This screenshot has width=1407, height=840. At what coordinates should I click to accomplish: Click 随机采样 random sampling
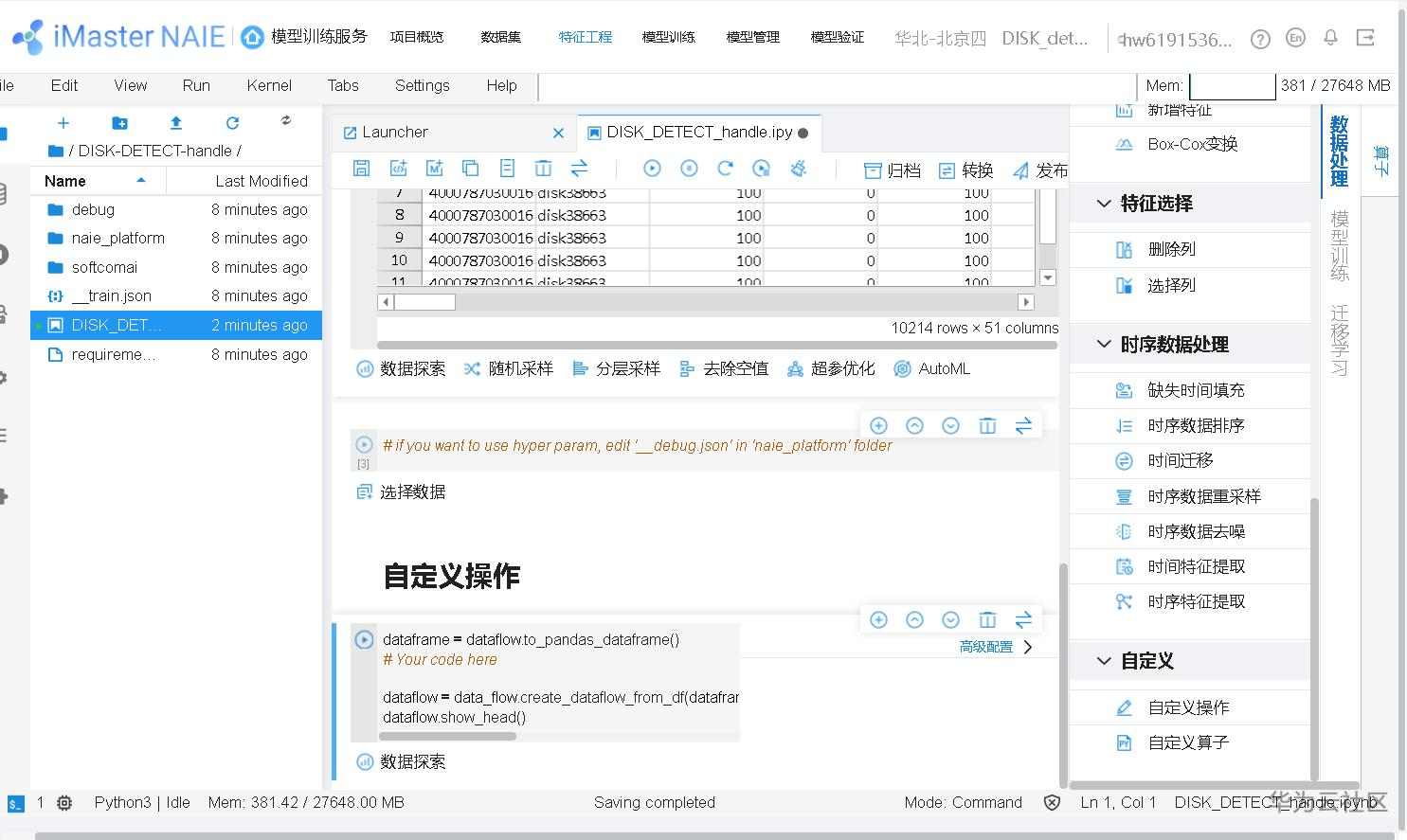click(x=509, y=368)
